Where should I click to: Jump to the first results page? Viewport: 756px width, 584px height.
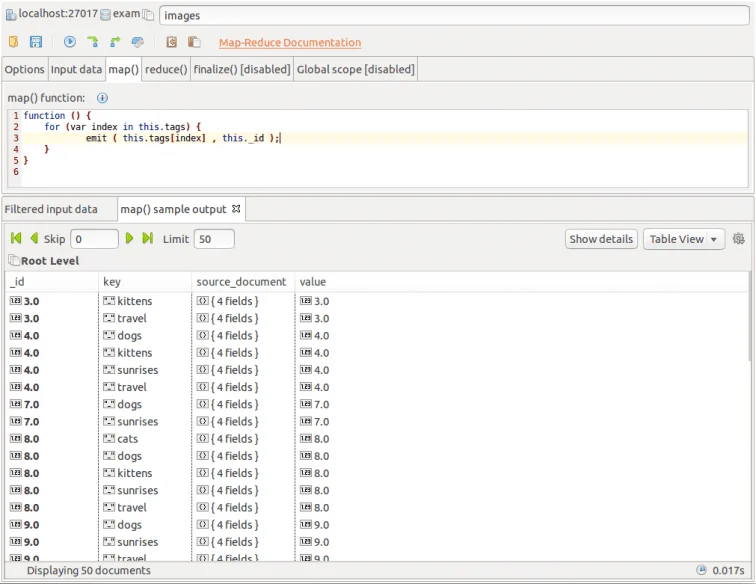click(x=16, y=238)
